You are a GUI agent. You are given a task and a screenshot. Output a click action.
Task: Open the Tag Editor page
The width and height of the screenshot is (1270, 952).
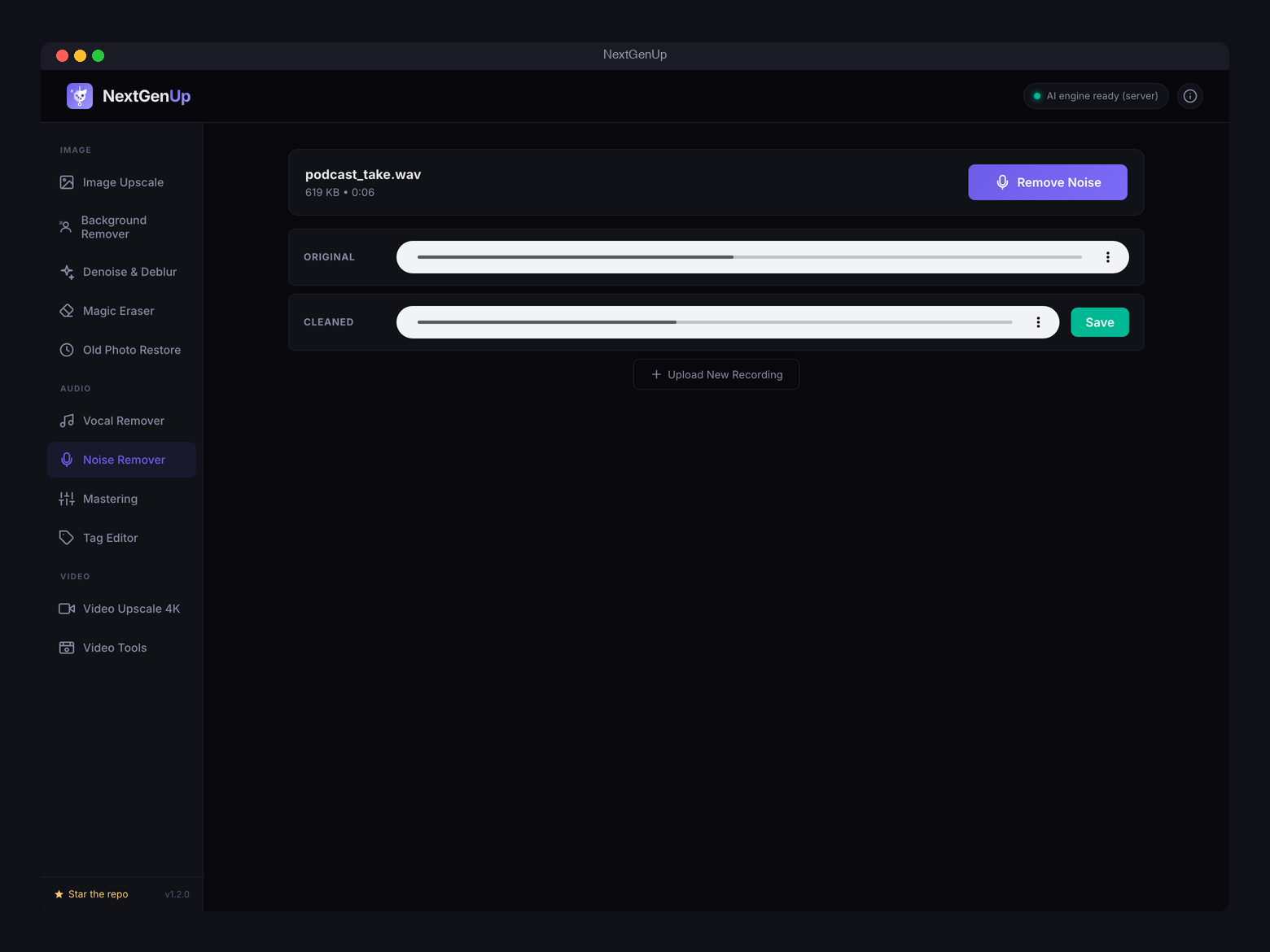pyautogui.click(x=121, y=538)
